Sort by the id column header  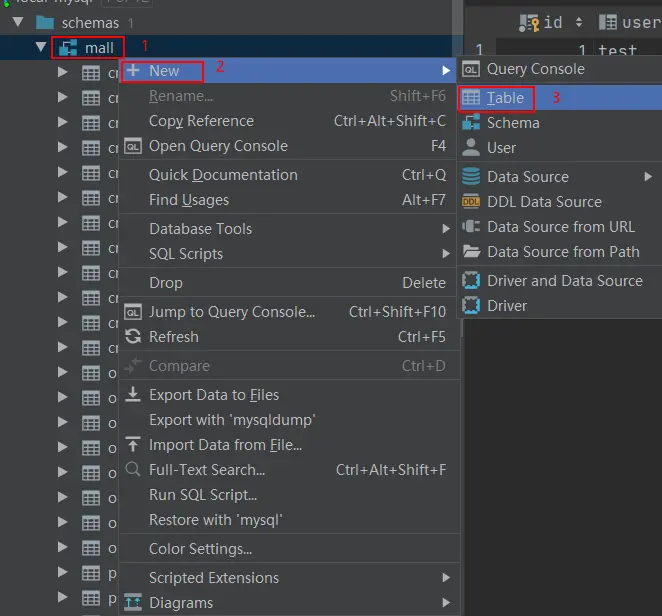[551, 22]
